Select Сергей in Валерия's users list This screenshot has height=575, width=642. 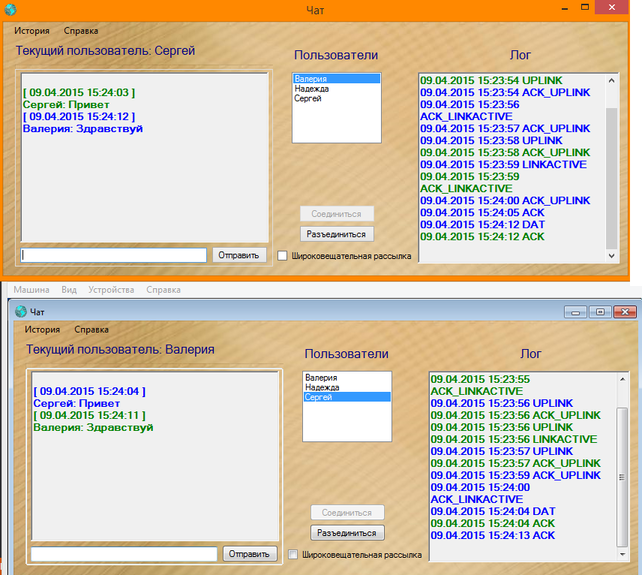[347, 397]
